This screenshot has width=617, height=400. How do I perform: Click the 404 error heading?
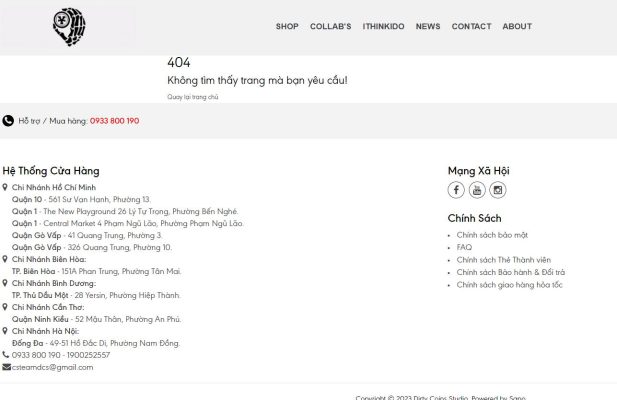179,63
